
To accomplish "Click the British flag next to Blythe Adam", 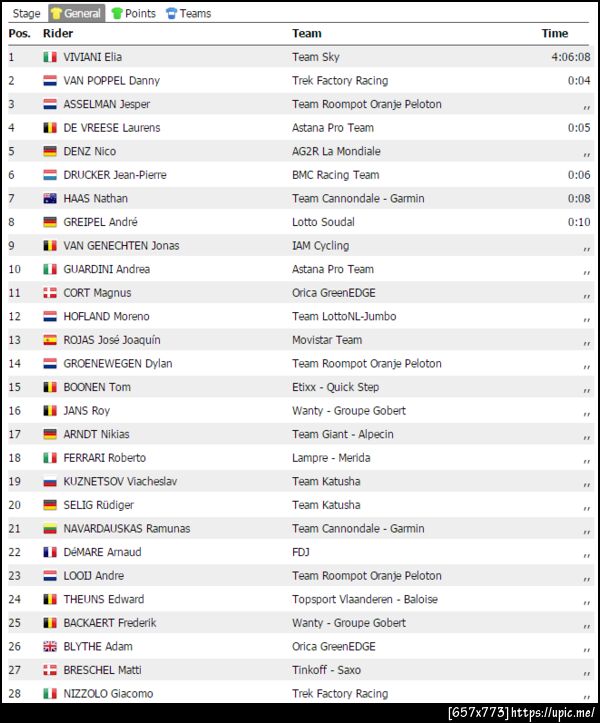I will click(x=50, y=647).
